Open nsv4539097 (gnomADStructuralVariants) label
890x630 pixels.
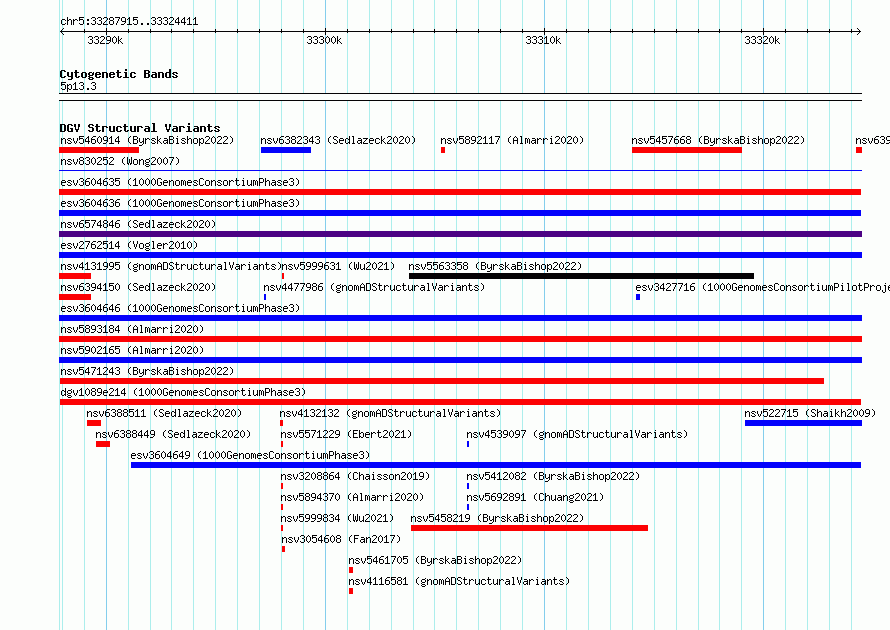(577, 434)
